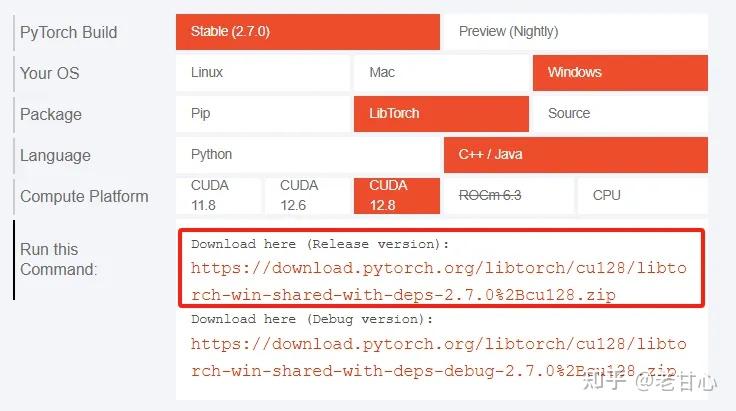Select the Windows OS option

(x=620, y=73)
